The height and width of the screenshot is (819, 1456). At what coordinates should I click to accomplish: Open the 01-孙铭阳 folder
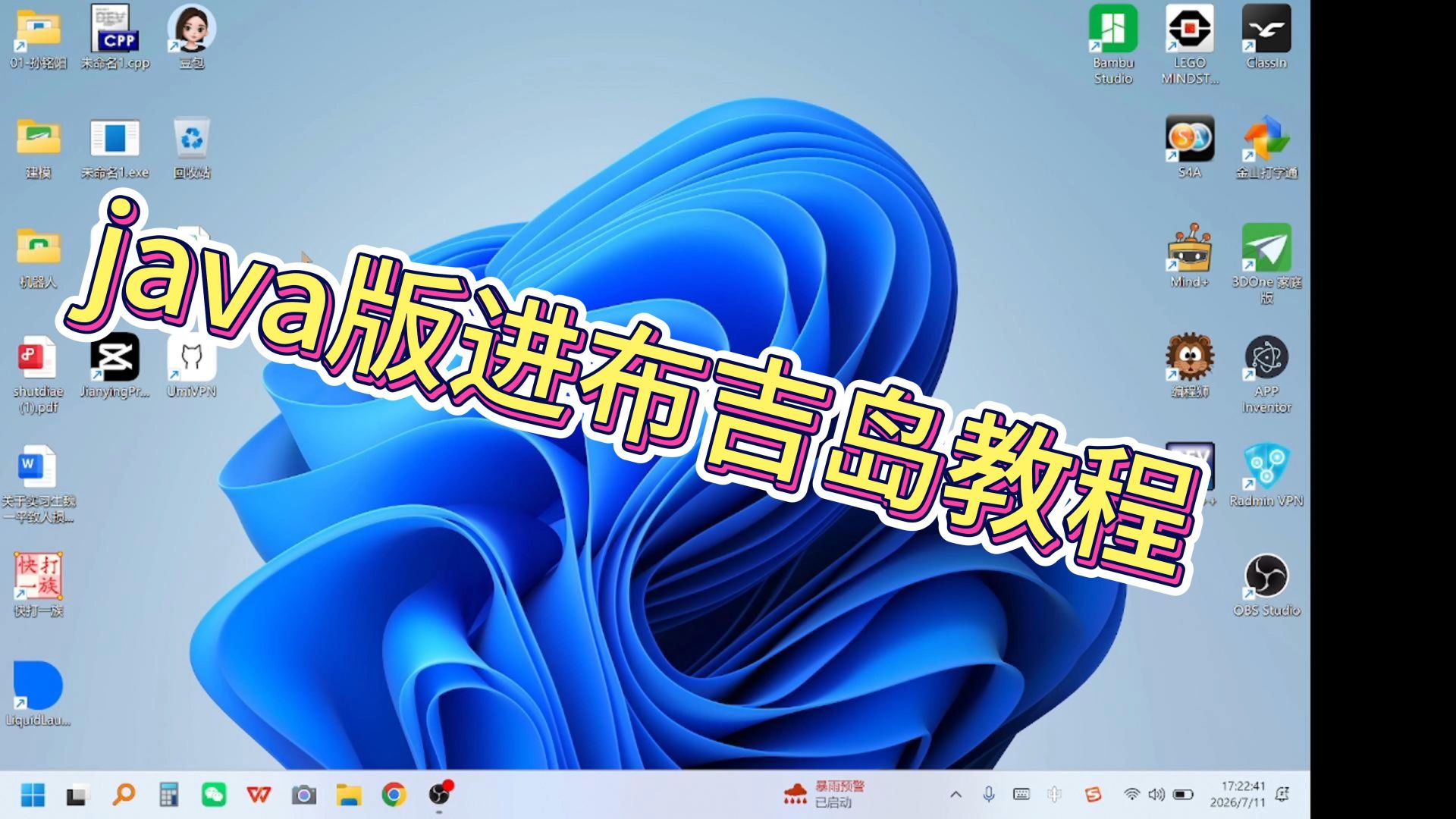click(39, 38)
